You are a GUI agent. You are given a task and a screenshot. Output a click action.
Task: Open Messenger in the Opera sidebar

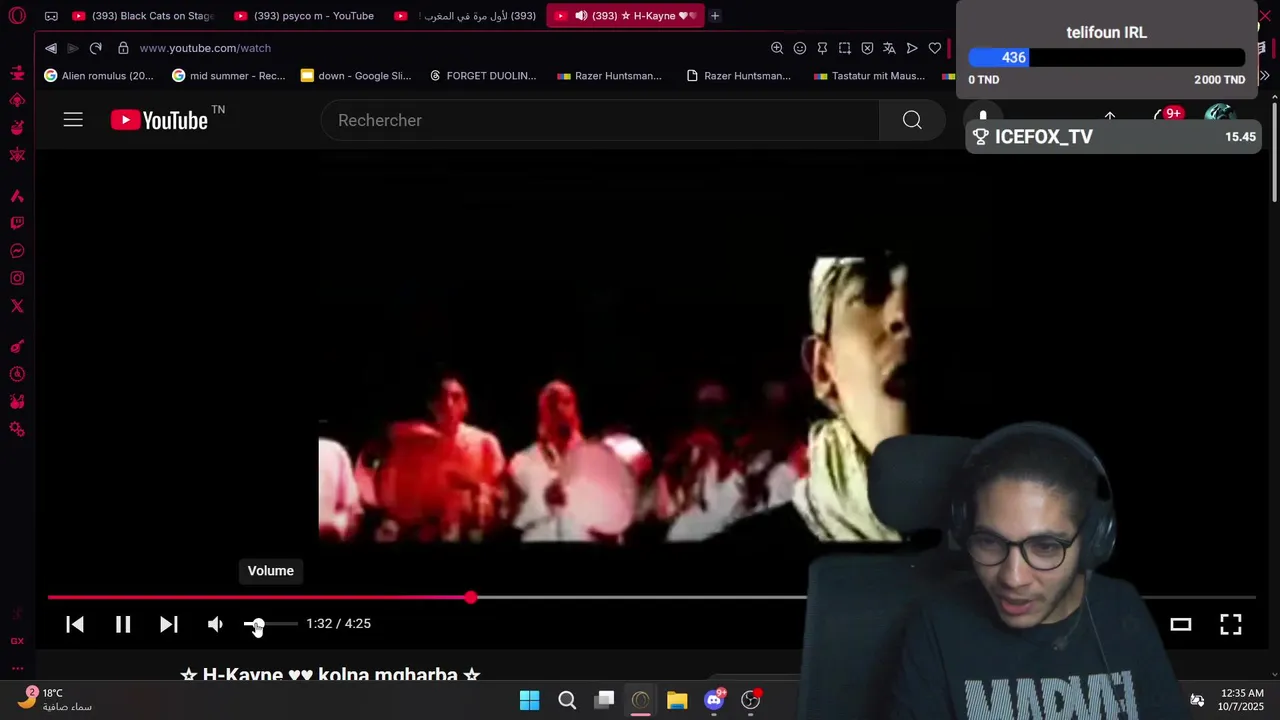click(x=17, y=251)
